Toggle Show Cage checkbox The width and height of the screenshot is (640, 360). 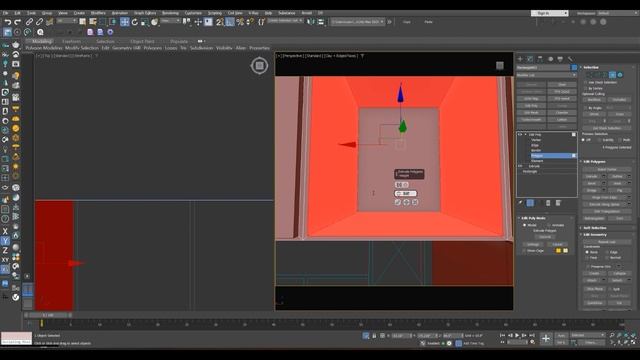coord(524,251)
